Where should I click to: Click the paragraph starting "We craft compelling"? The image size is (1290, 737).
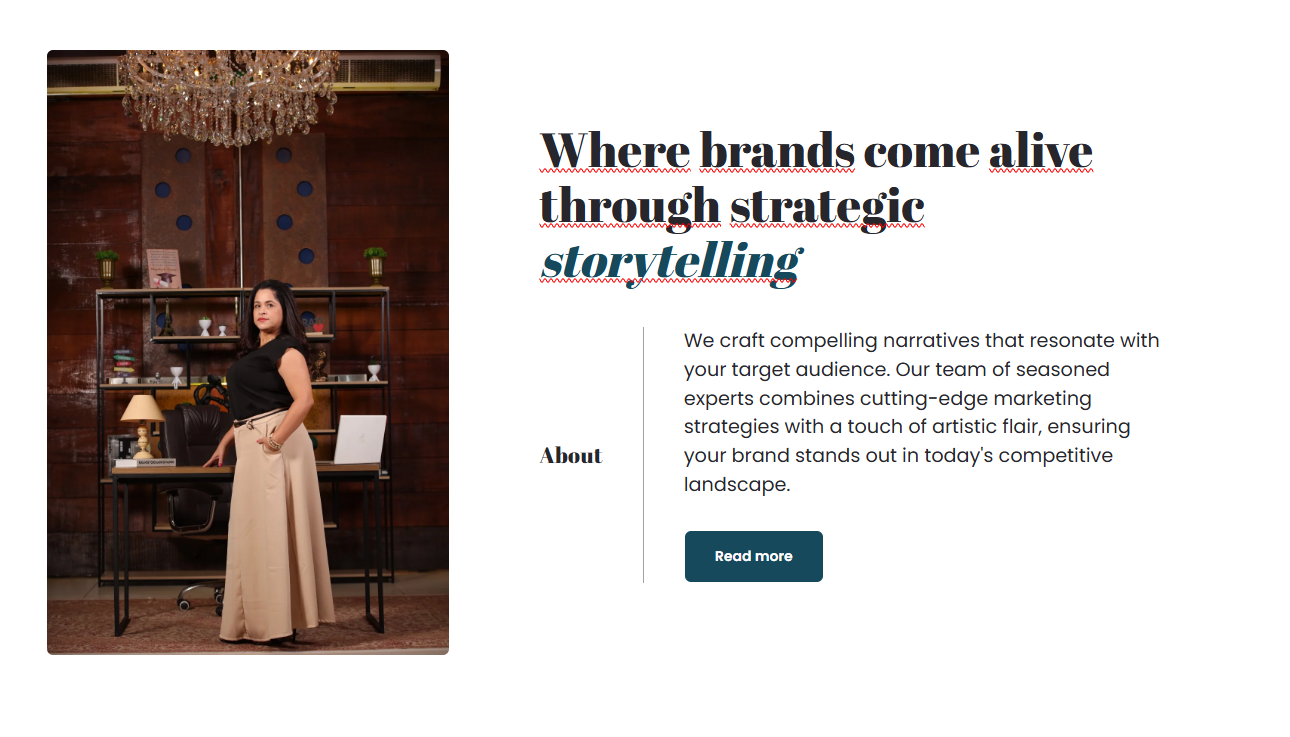(920, 412)
